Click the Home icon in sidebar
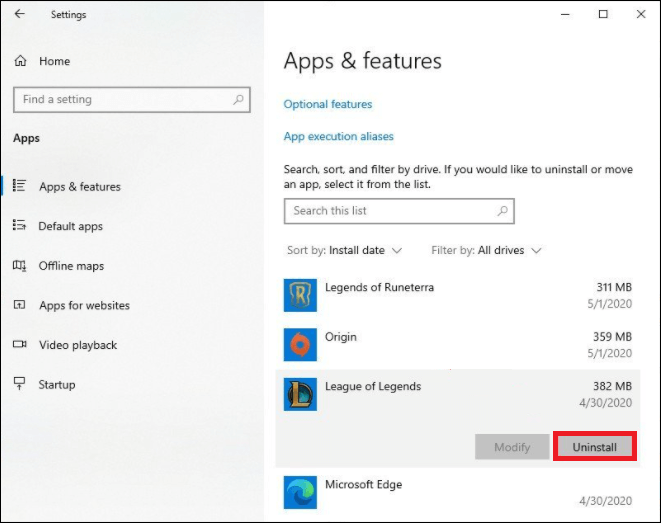661x523 pixels. [20, 61]
